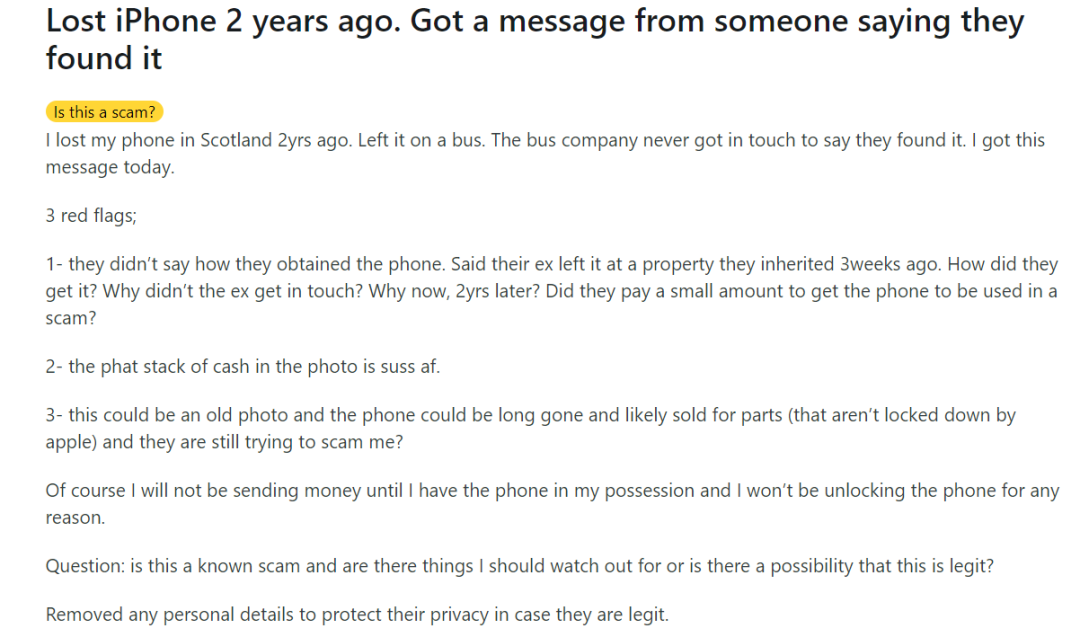The height and width of the screenshot is (637, 1080).
Task: Click the lone word "scam?" ending point one
Action: [x=71, y=318]
